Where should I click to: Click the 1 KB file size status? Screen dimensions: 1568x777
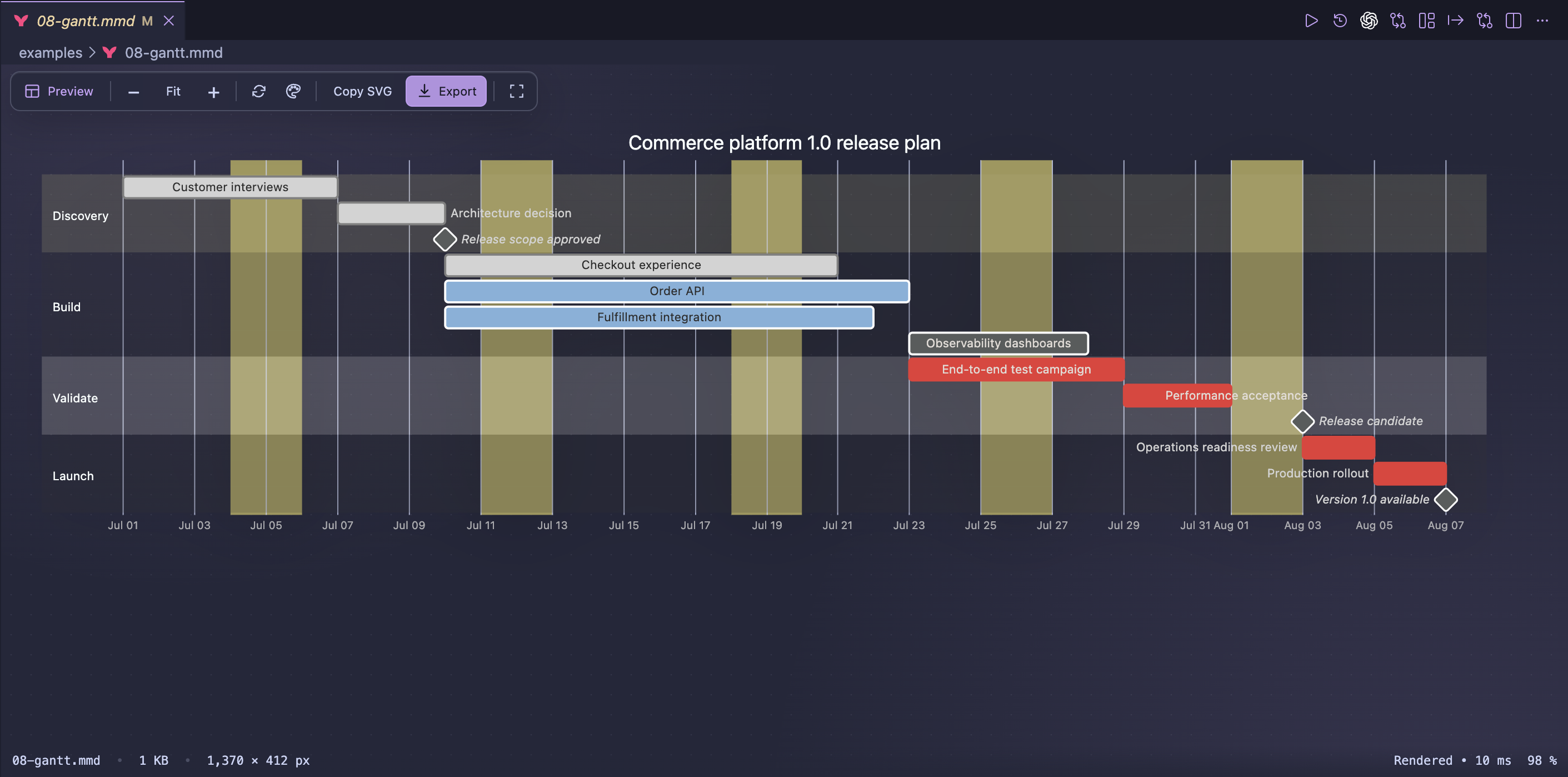pos(153,760)
